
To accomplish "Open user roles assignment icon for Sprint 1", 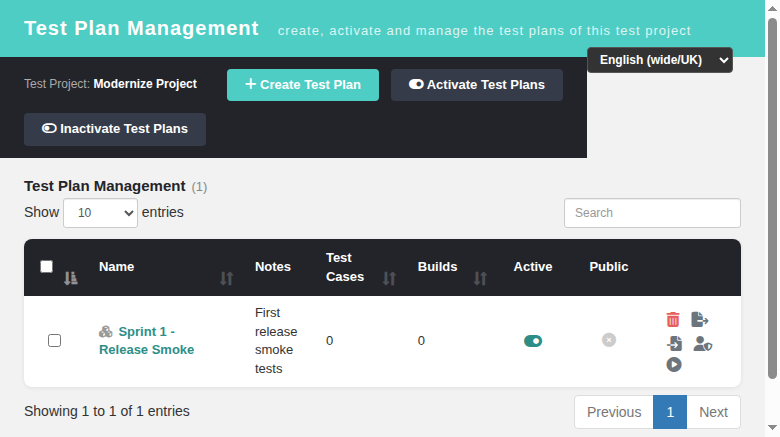I will click(x=702, y=343).
